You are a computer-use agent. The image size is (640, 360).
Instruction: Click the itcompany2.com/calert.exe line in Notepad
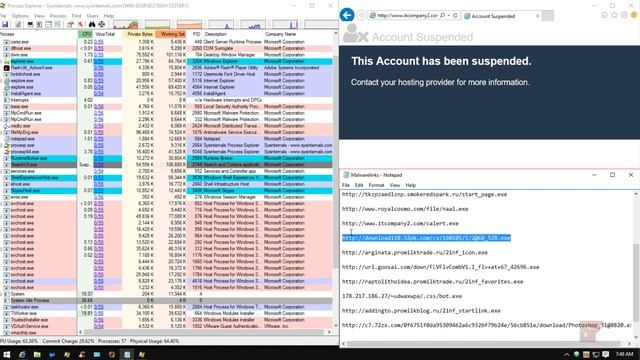click(400, 223)
